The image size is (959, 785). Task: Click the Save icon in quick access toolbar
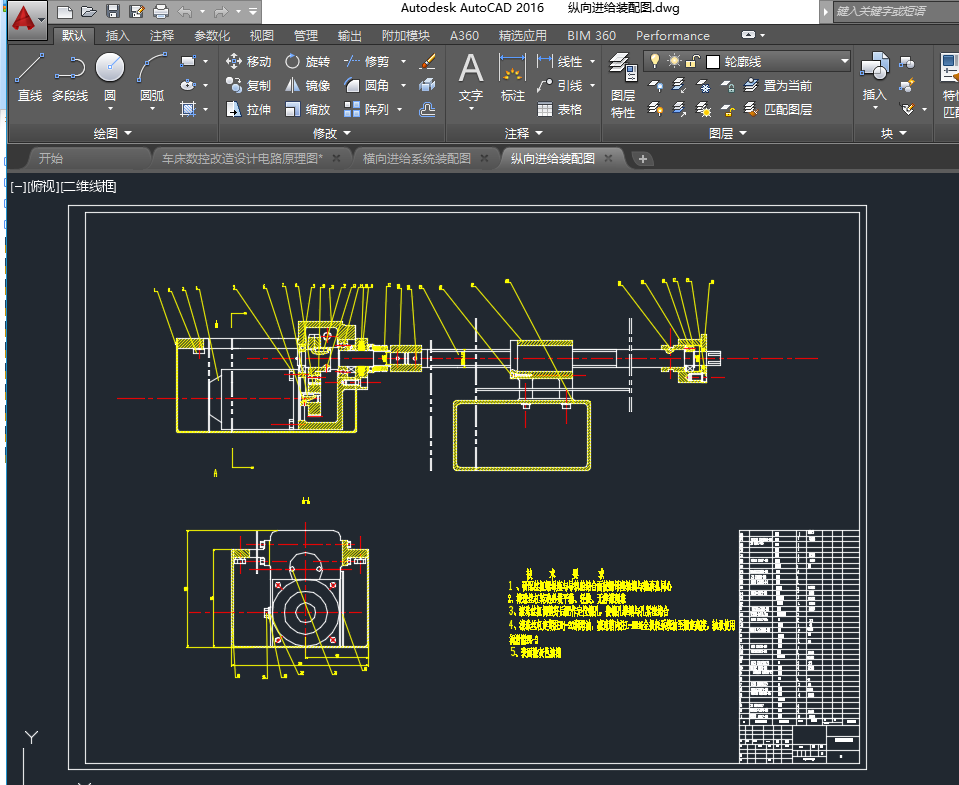(x=113, y=12)
